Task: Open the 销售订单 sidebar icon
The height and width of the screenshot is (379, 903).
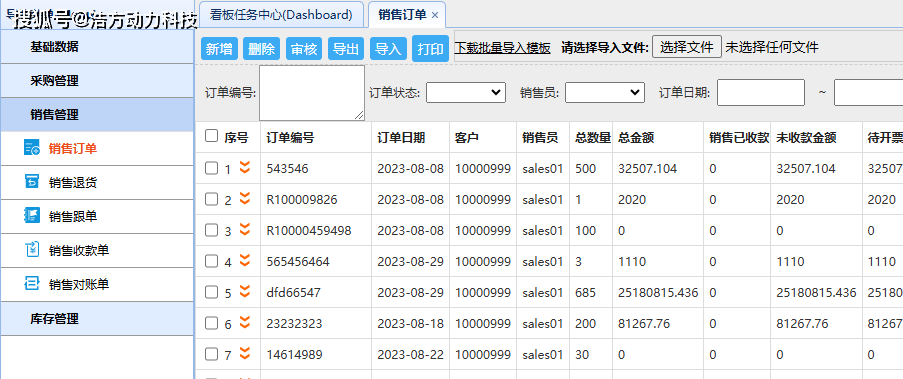Action: click(32, 147)
